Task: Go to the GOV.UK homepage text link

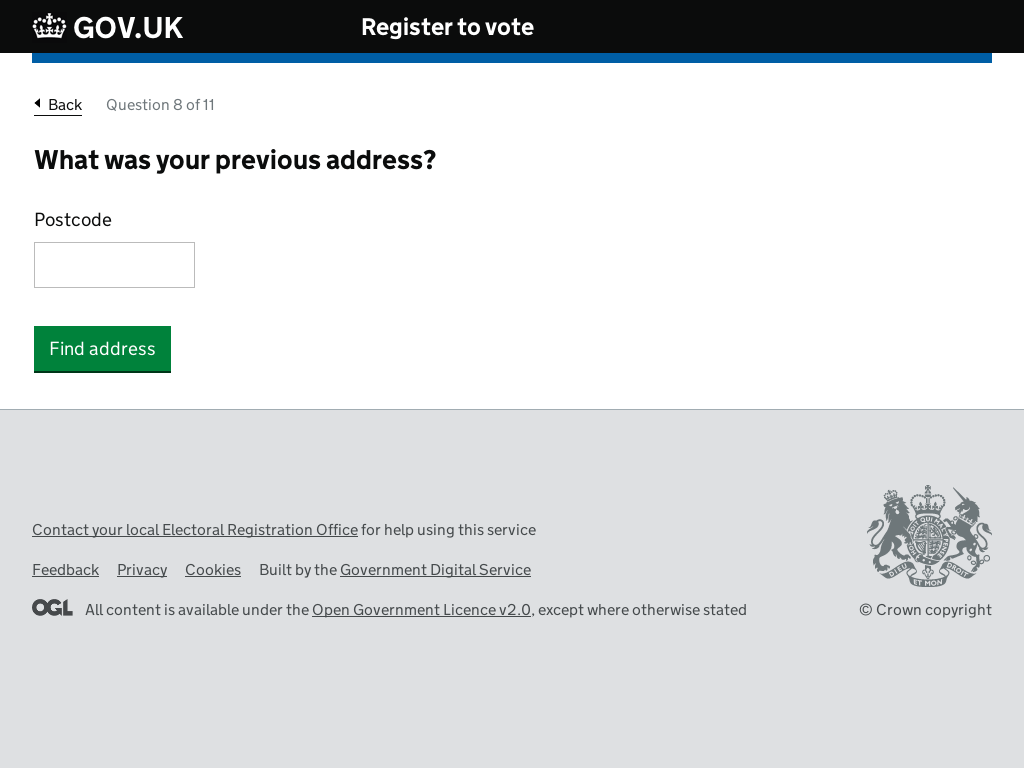Action: (128, 28)
